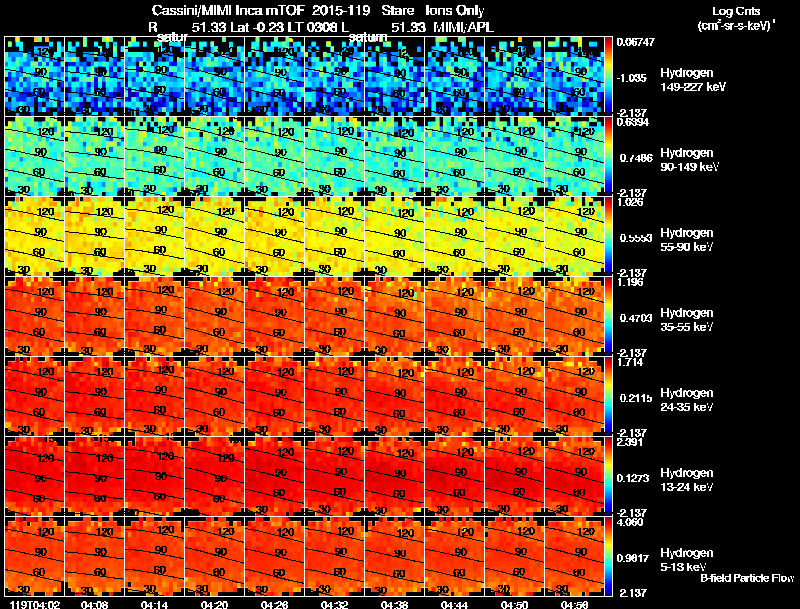
Task: Click the color bar beside Hydrogen 35-55 keV
Action: click(608, 316)
